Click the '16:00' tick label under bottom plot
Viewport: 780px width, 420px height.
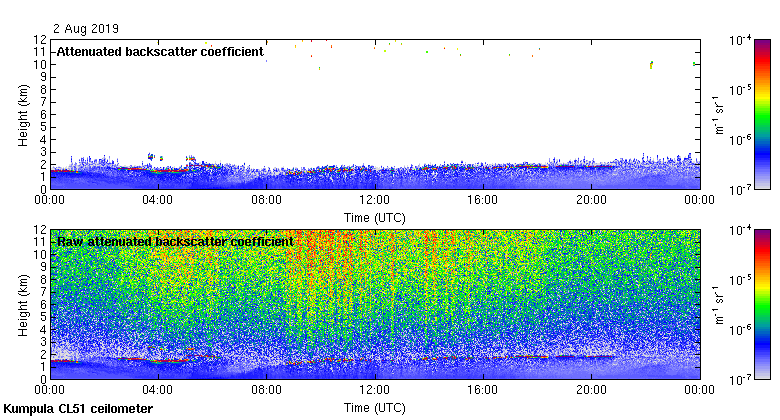point(483,390)
